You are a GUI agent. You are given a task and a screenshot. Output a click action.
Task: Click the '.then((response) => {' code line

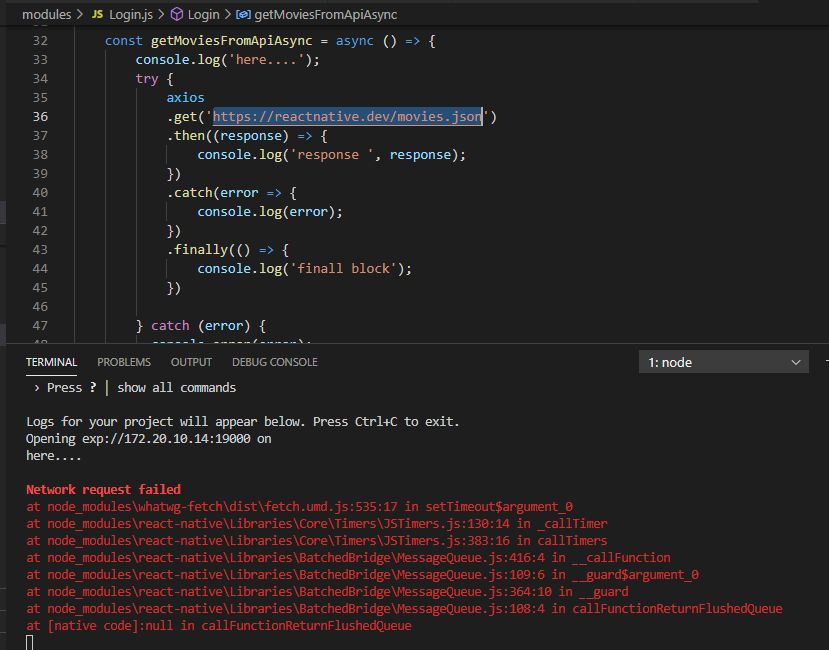click(x=247, y=136)
